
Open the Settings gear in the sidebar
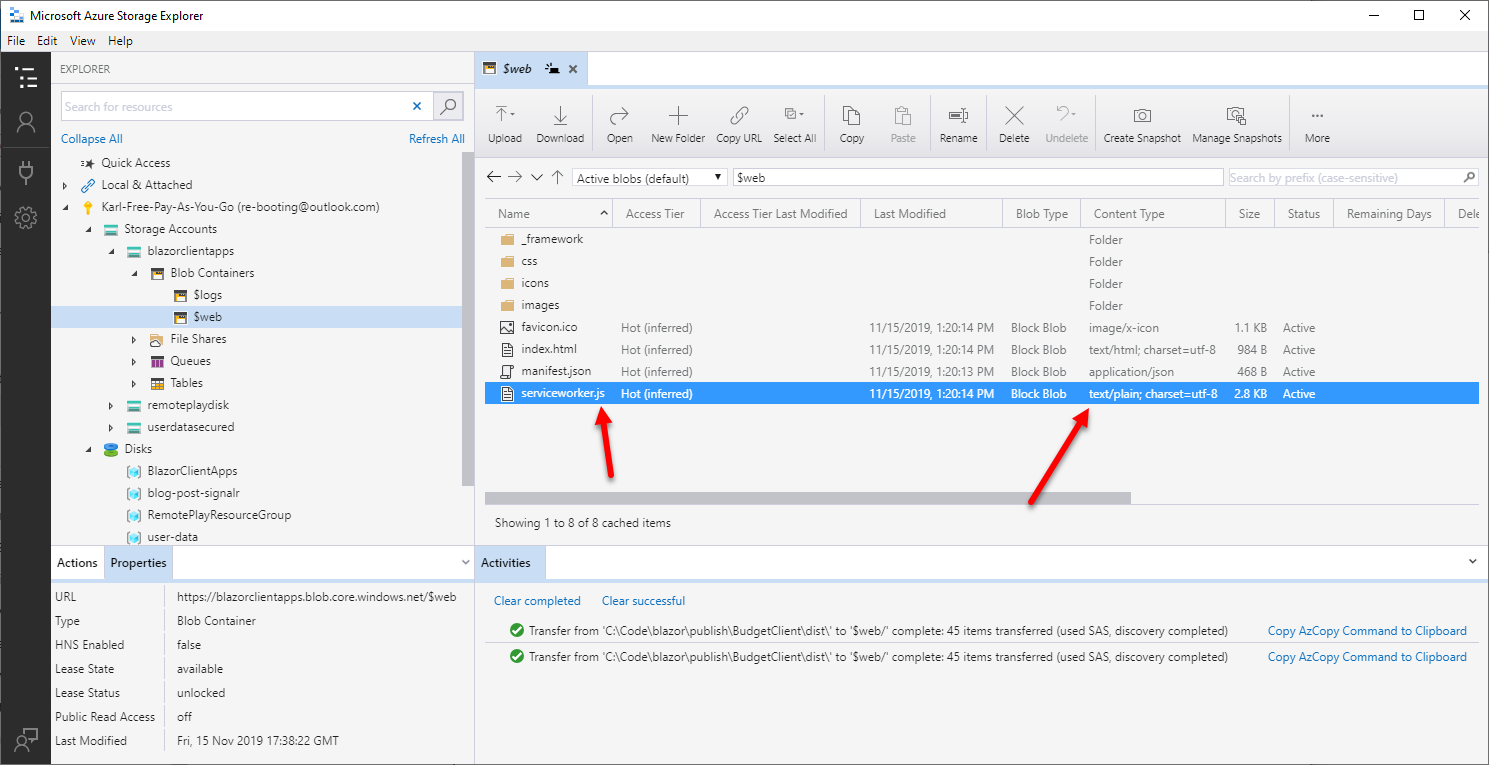coord(26,217)
